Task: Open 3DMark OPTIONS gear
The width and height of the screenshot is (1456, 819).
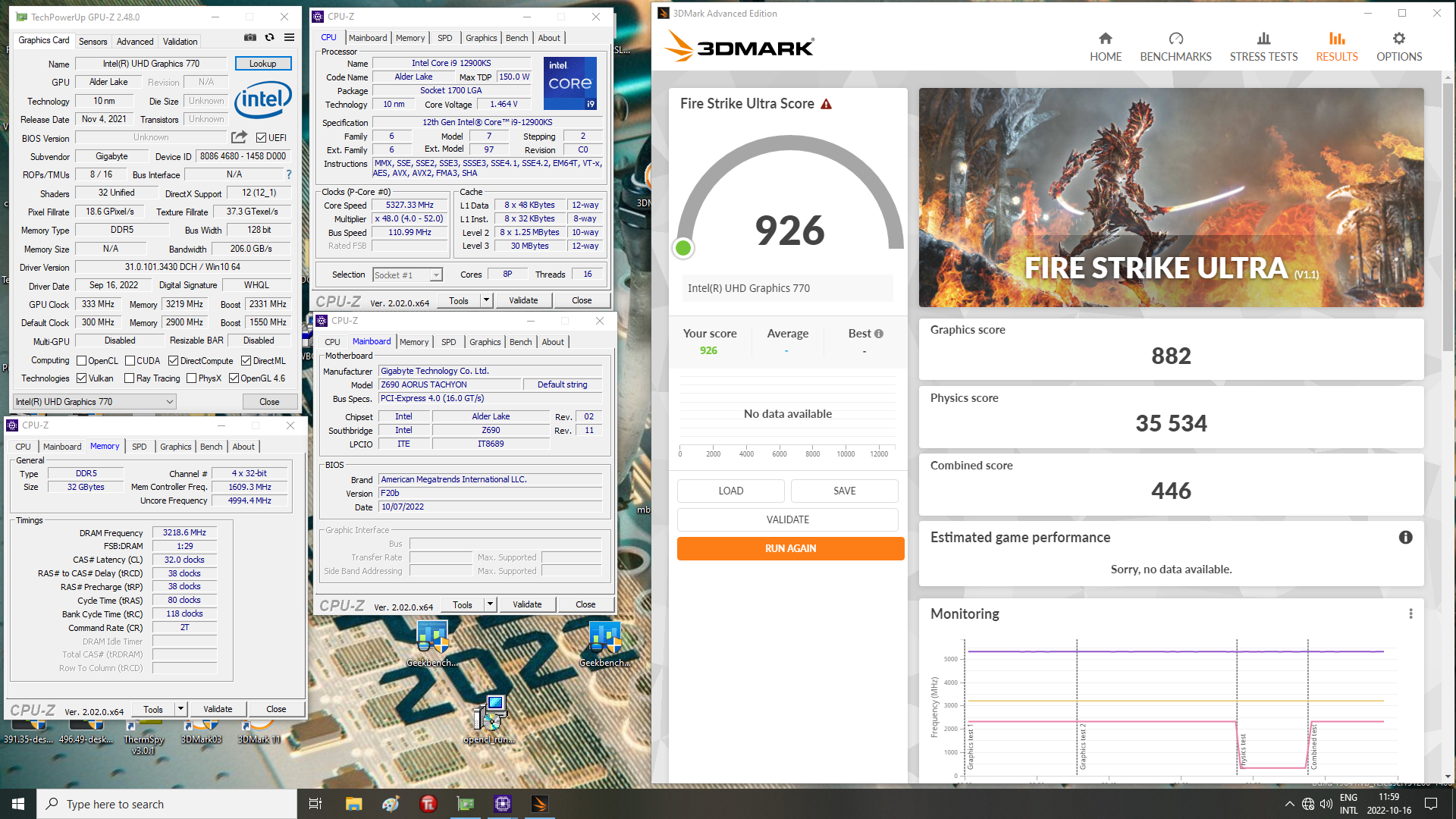Action: point(1399,47)
